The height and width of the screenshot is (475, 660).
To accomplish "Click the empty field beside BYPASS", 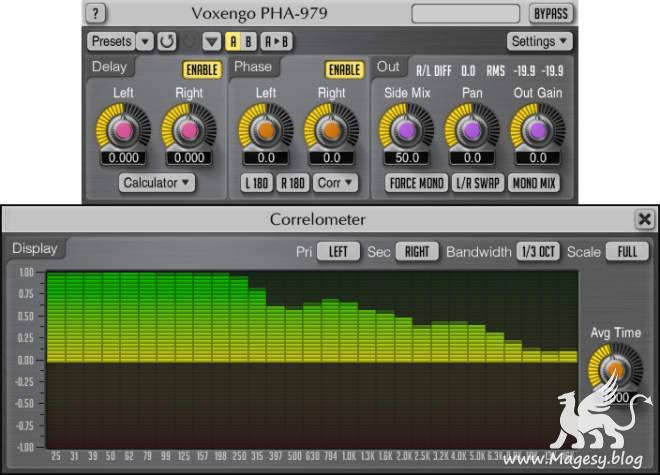I will coord(466,13).
